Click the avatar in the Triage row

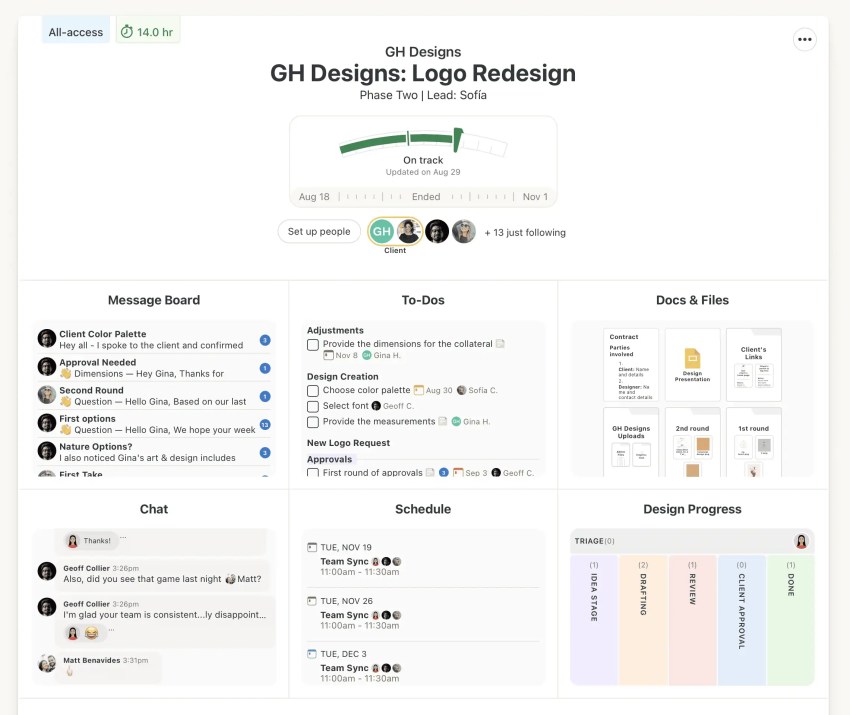(801, 541)
